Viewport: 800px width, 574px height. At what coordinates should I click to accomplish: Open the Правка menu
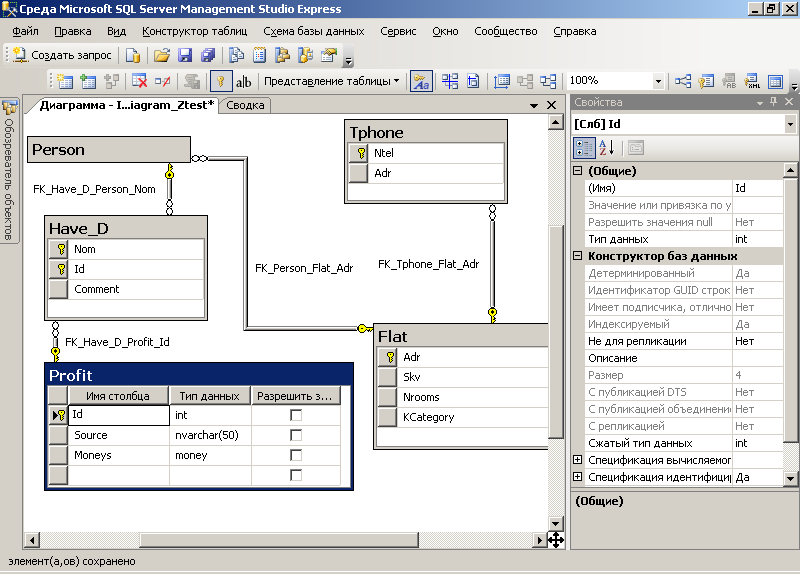pyautogui.click(x=72, y=31)
